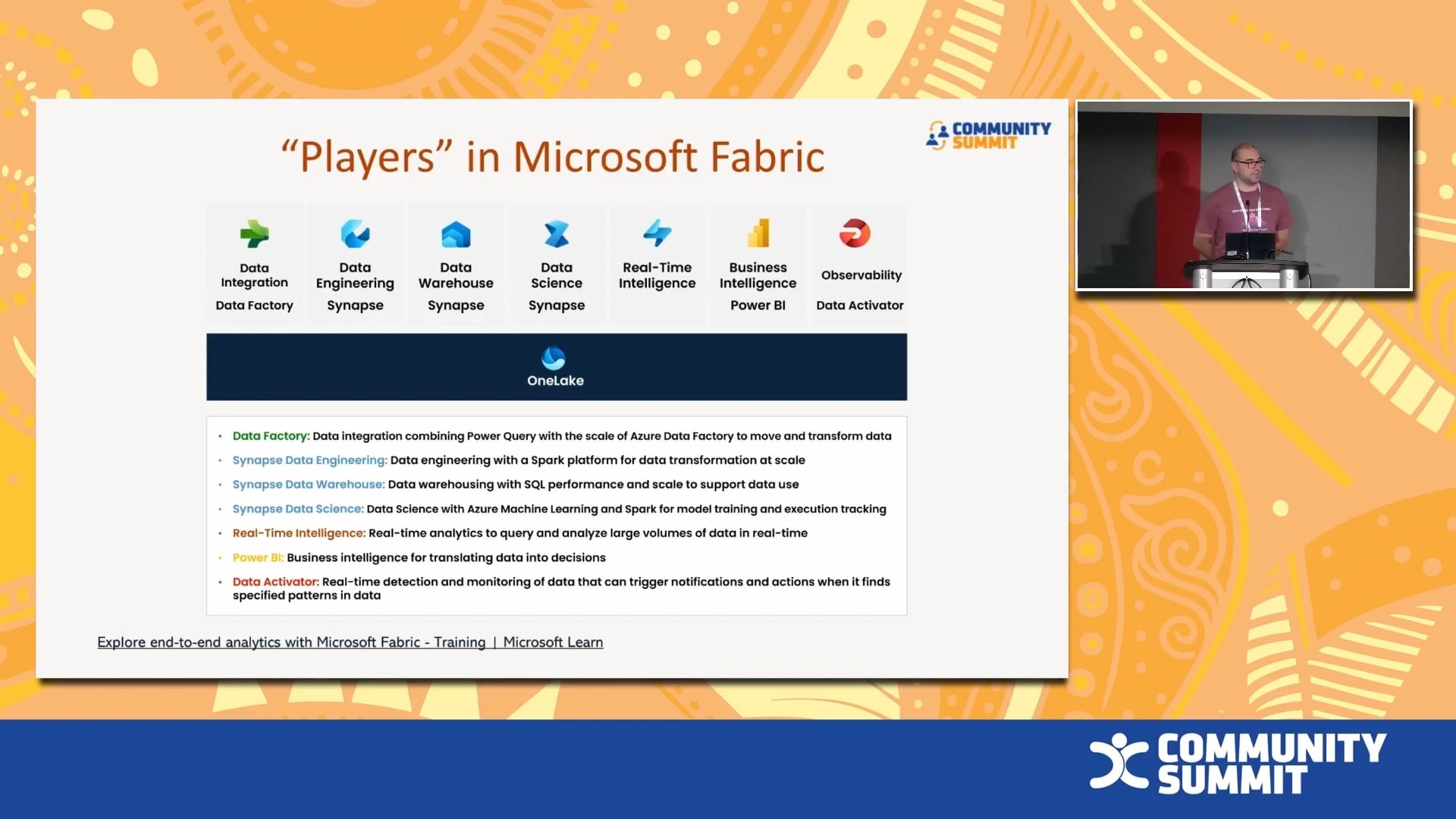Click the large Community Summit footer logo
The image size is (1456, 819).
coord(1238,763)
